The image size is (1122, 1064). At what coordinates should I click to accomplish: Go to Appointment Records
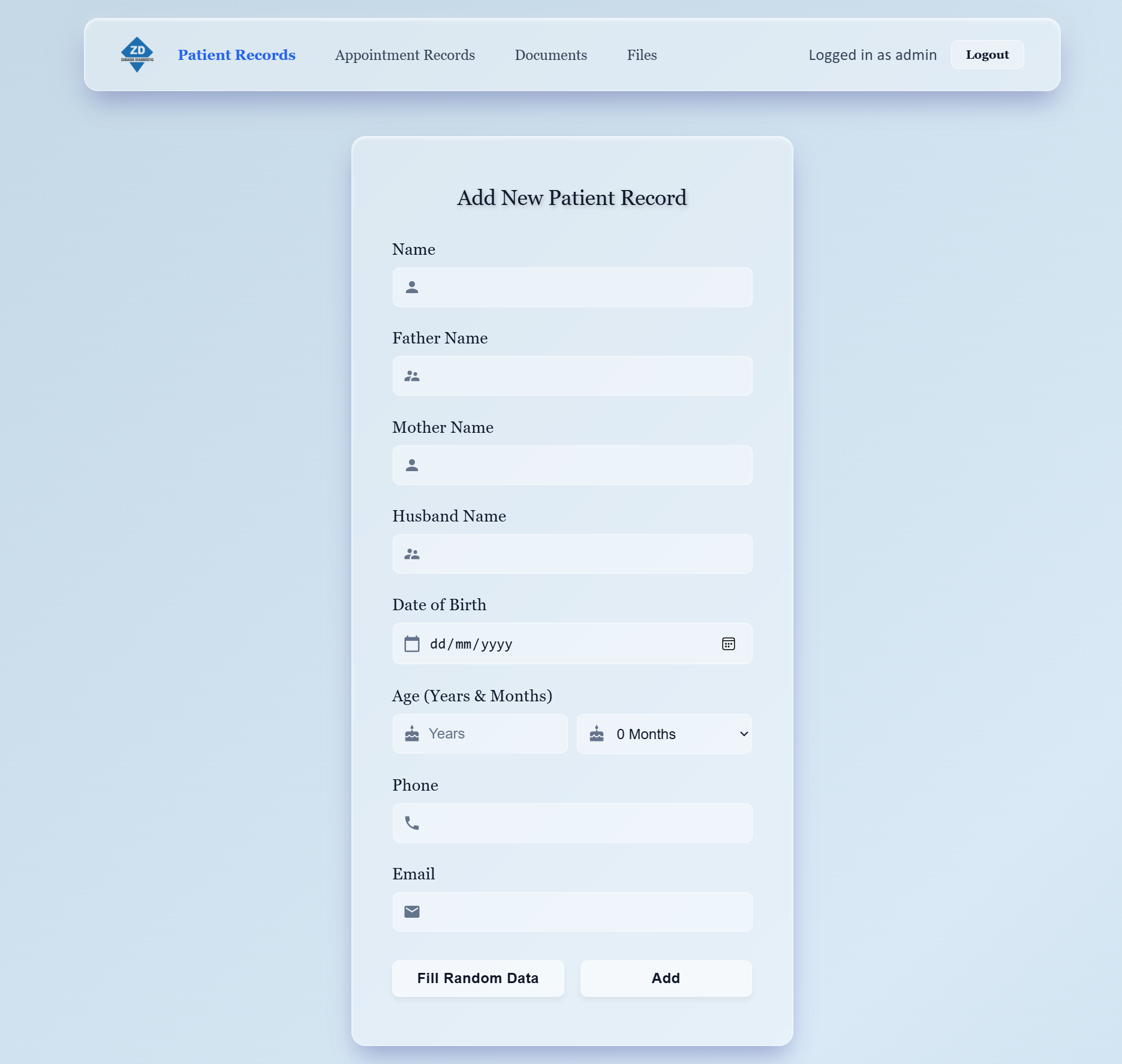[405, 55]
